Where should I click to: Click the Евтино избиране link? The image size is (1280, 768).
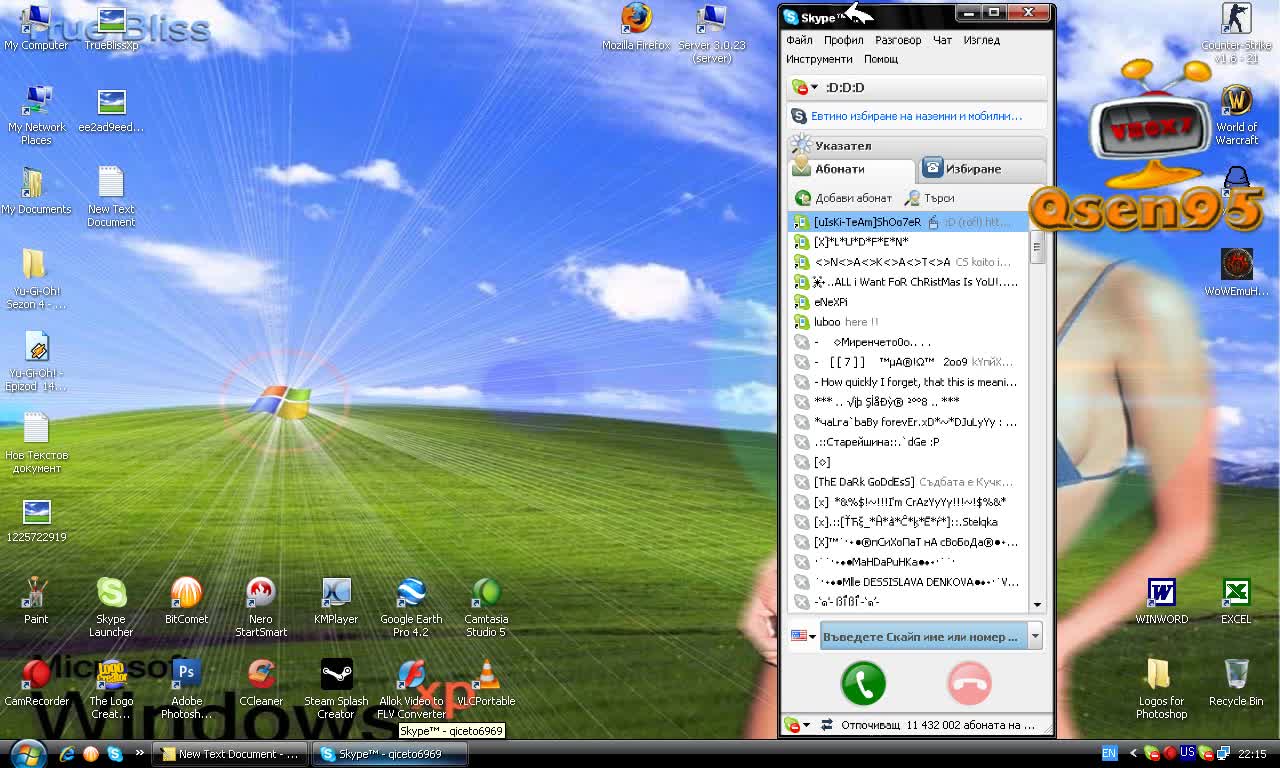click(916, 116)
